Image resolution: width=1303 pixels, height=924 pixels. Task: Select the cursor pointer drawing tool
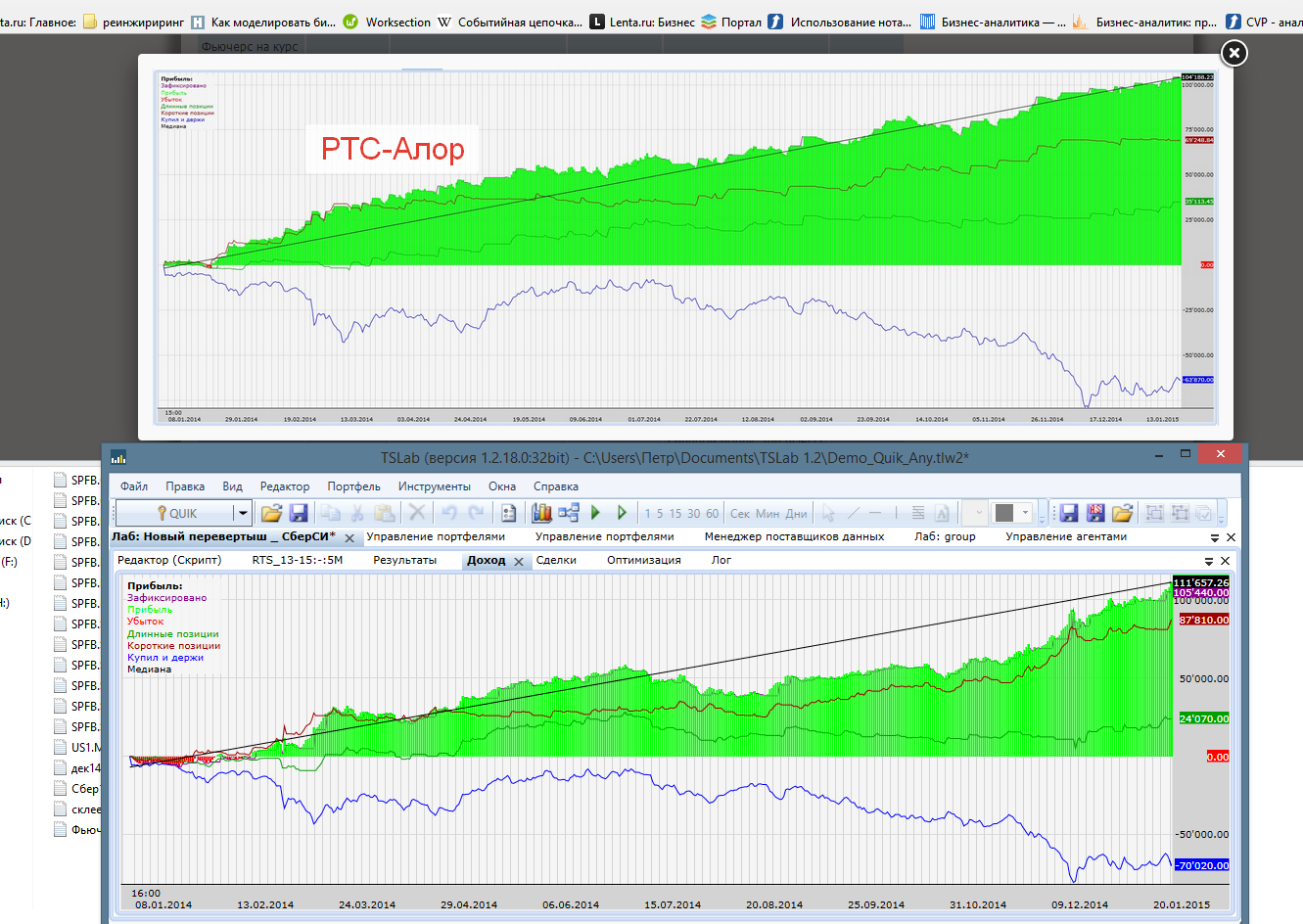click(829, 513)
